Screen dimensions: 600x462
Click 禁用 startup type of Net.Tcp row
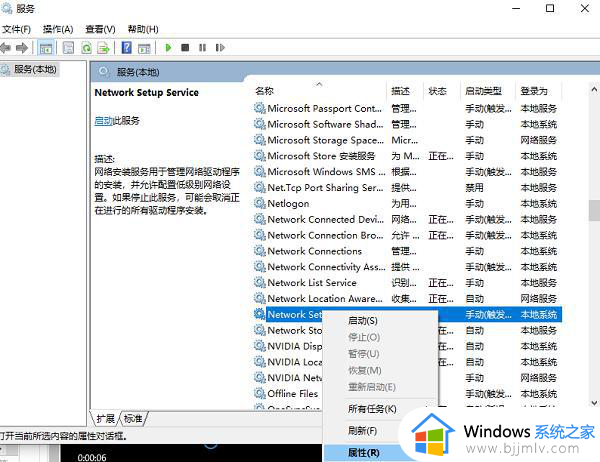[474, 188]
